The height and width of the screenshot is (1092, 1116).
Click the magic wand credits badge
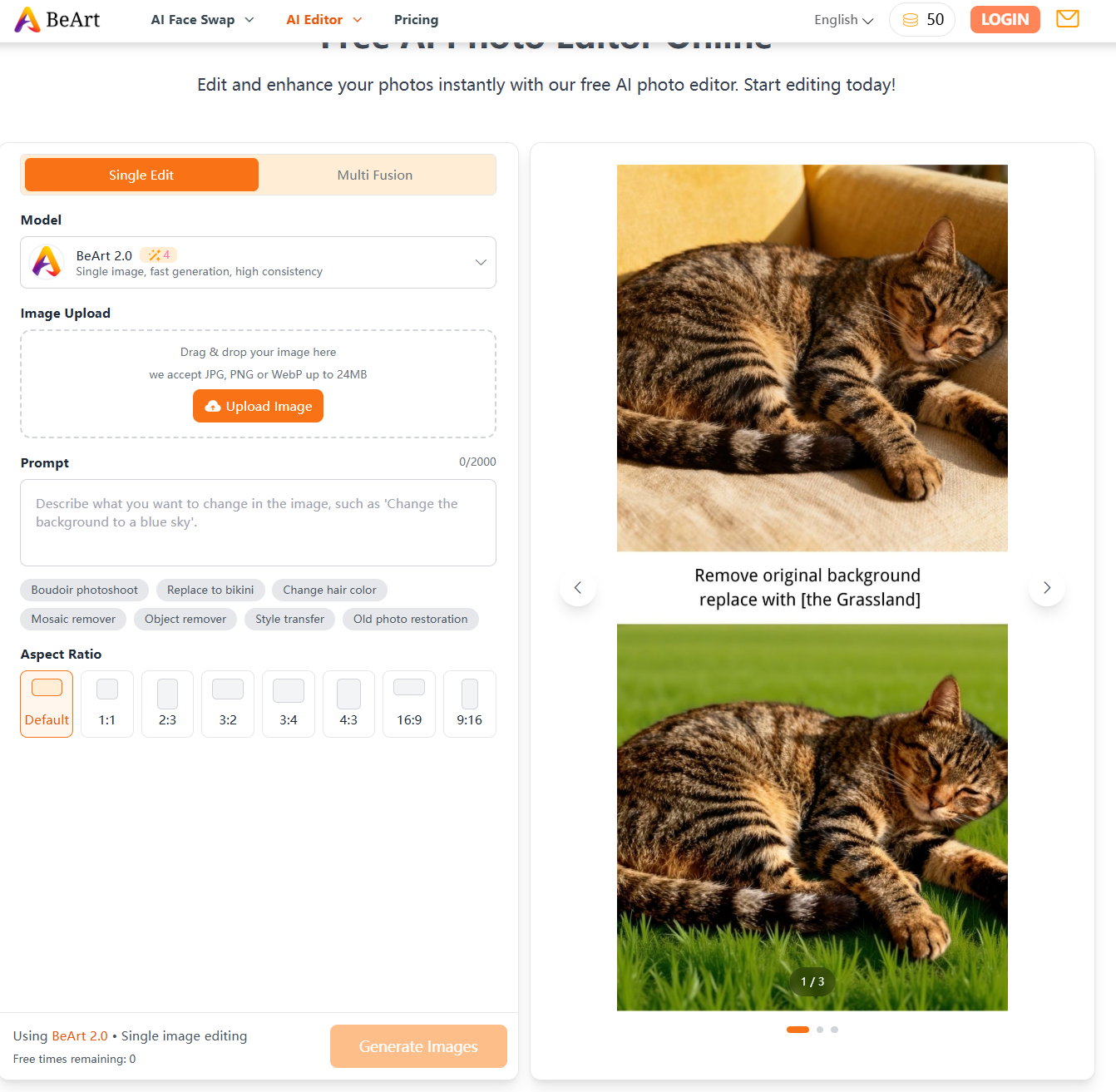(x=158, y=255)
